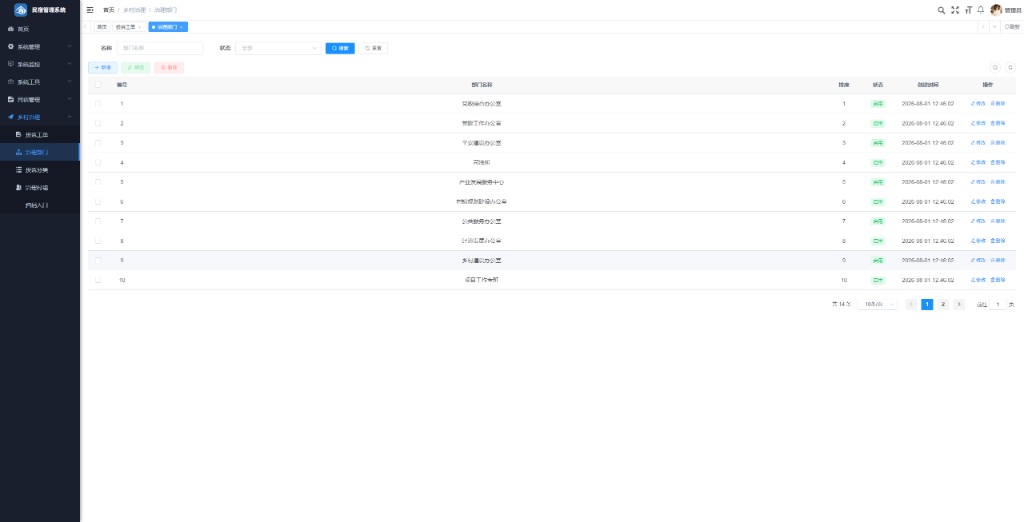Tick the checkbox of row 3

coord(98,142)
